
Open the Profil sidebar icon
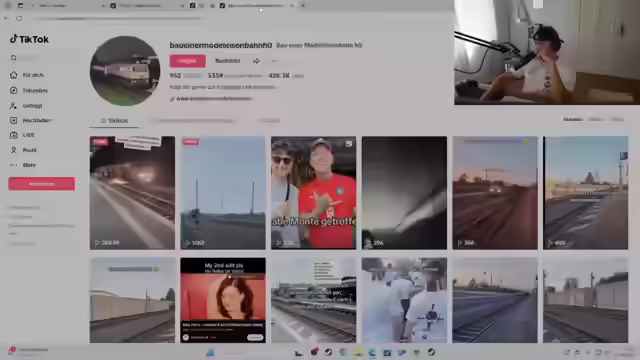click(x=13, y=150)
